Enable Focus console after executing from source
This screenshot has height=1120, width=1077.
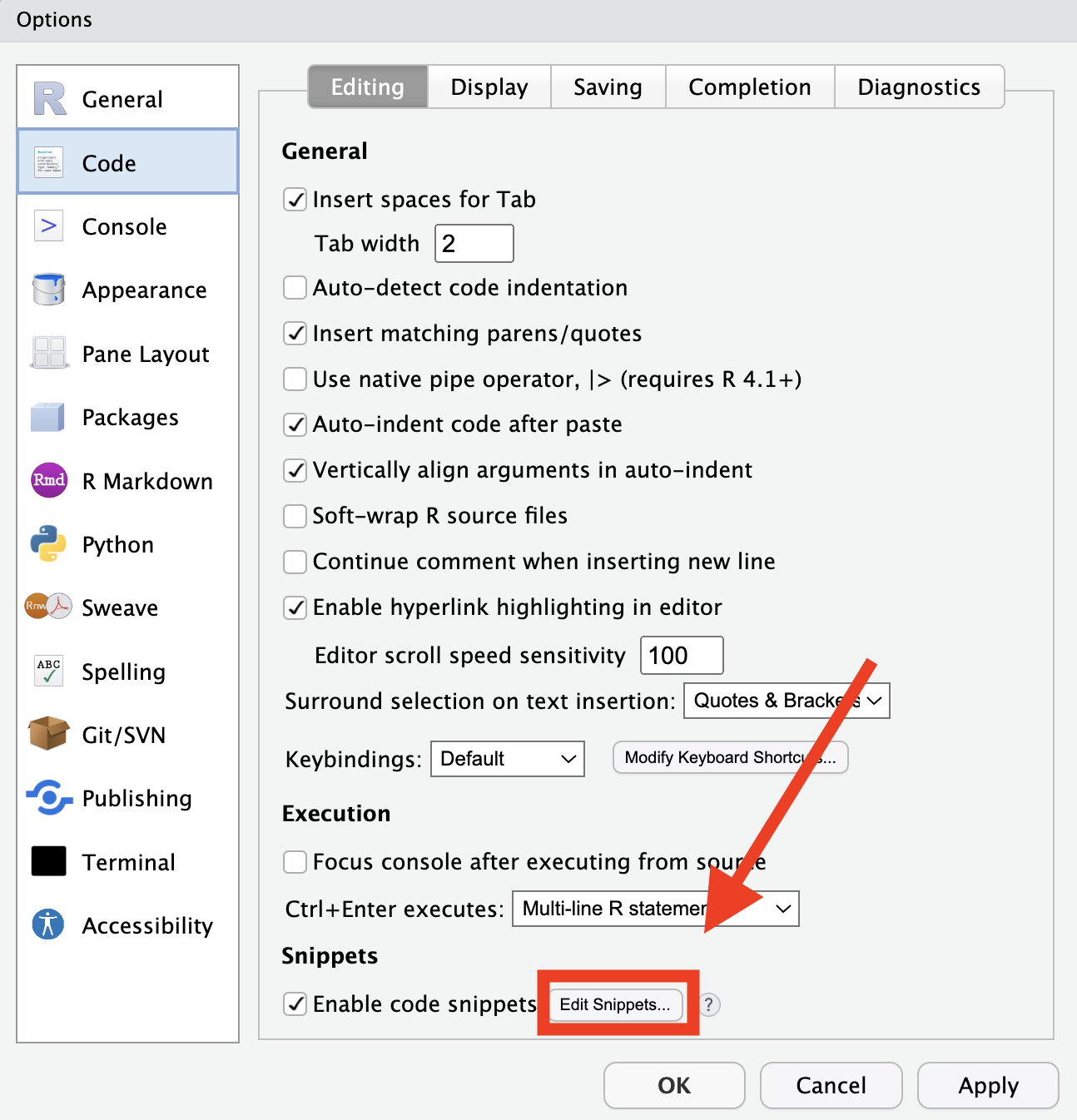(x=295, y=862)
